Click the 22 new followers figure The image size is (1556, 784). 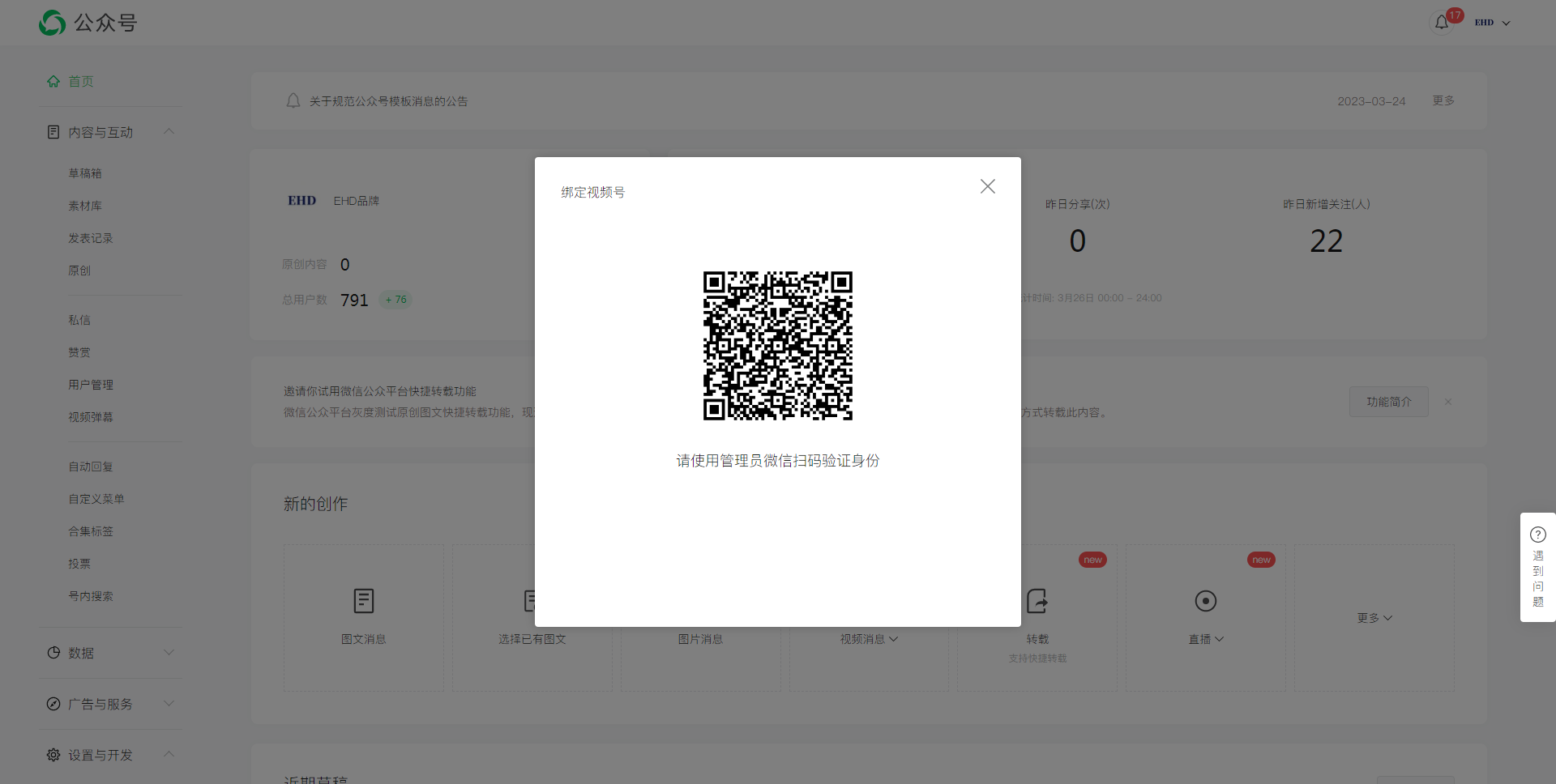(1327, 241)
